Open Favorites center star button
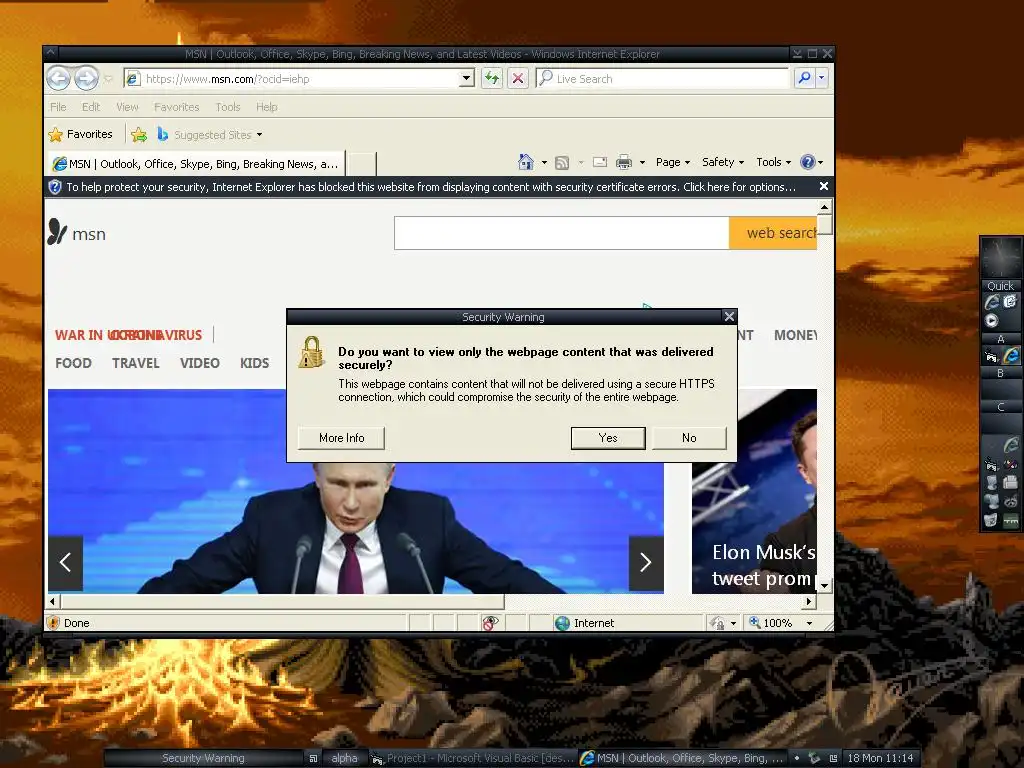 click(x=80, y=135)
